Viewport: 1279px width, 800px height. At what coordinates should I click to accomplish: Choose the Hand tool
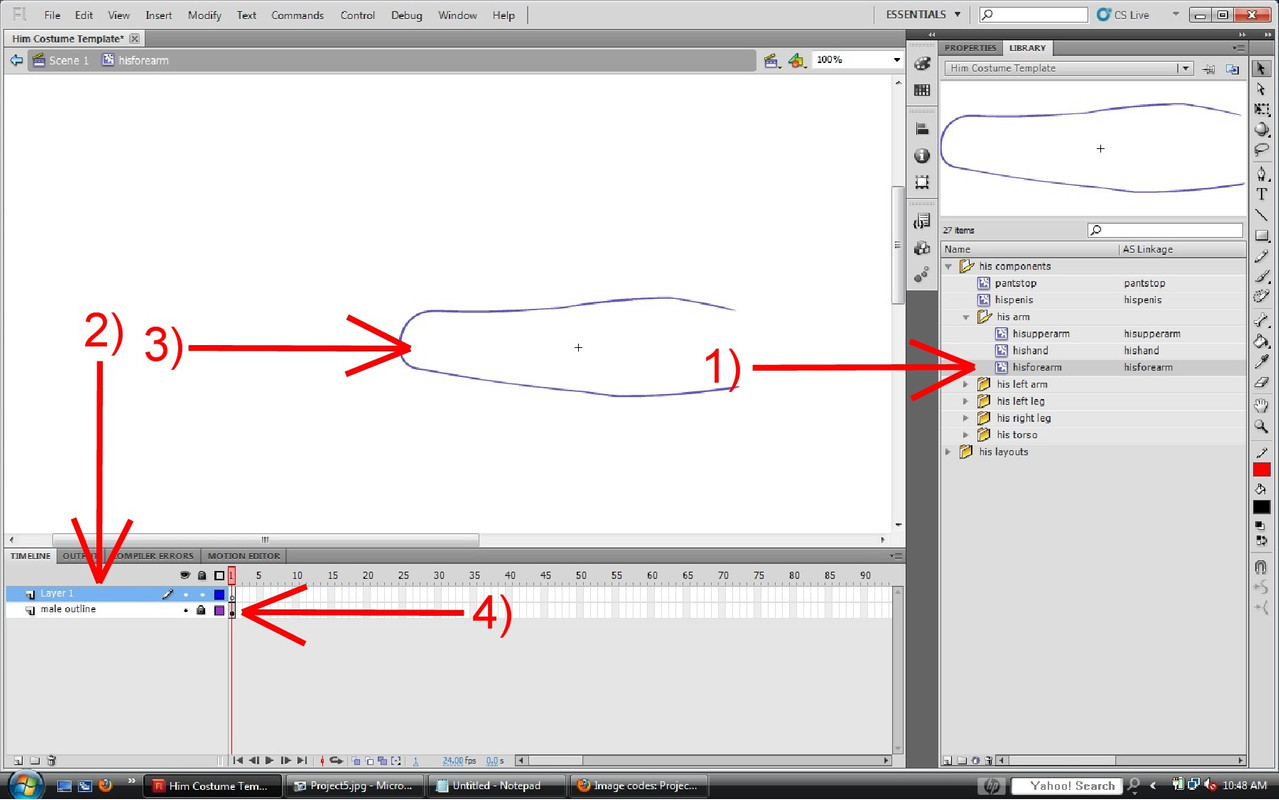[1261, 405]
